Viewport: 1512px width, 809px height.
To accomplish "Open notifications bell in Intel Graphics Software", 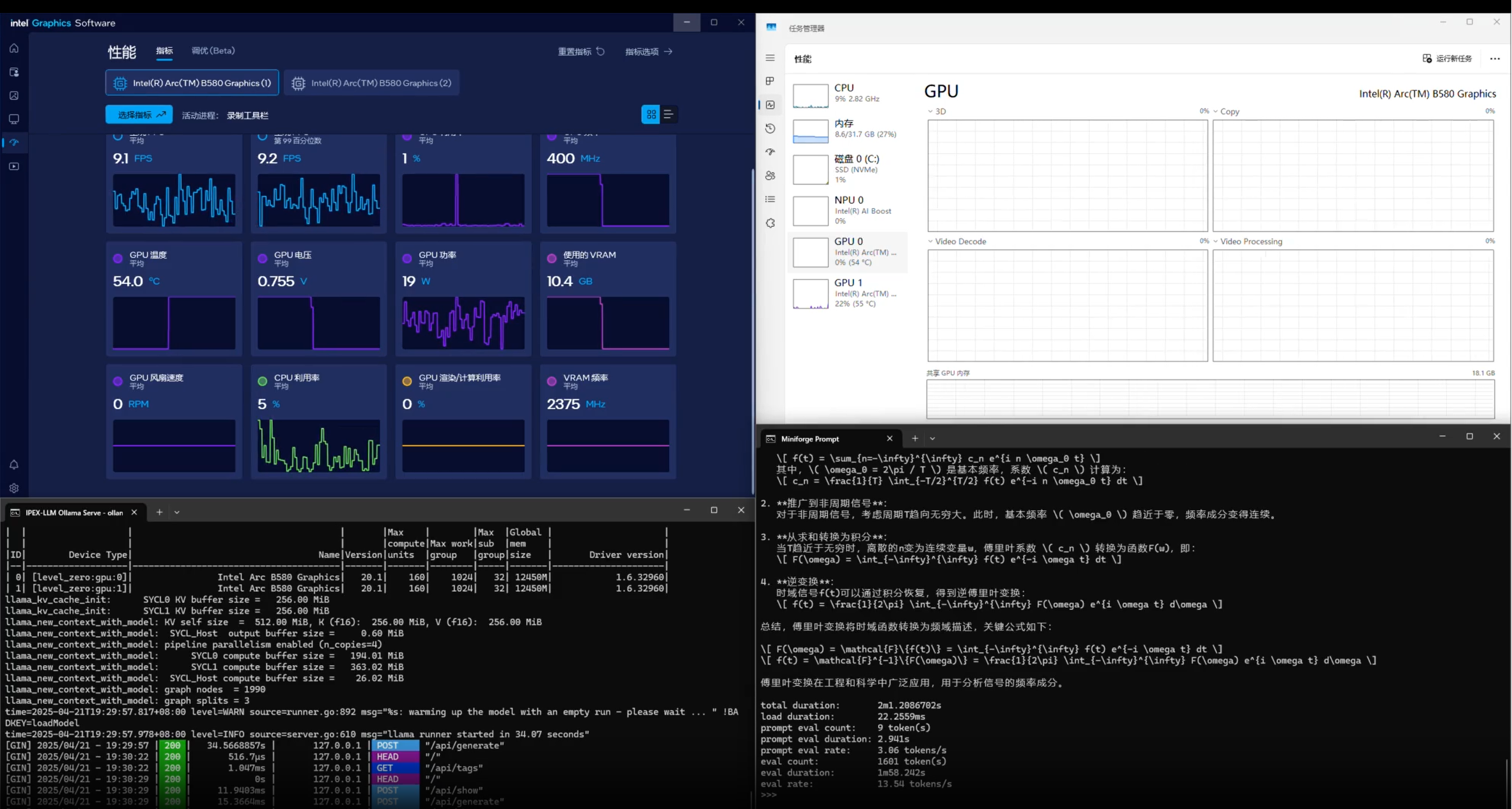I will pyautogui.click(x=14, y=465).
